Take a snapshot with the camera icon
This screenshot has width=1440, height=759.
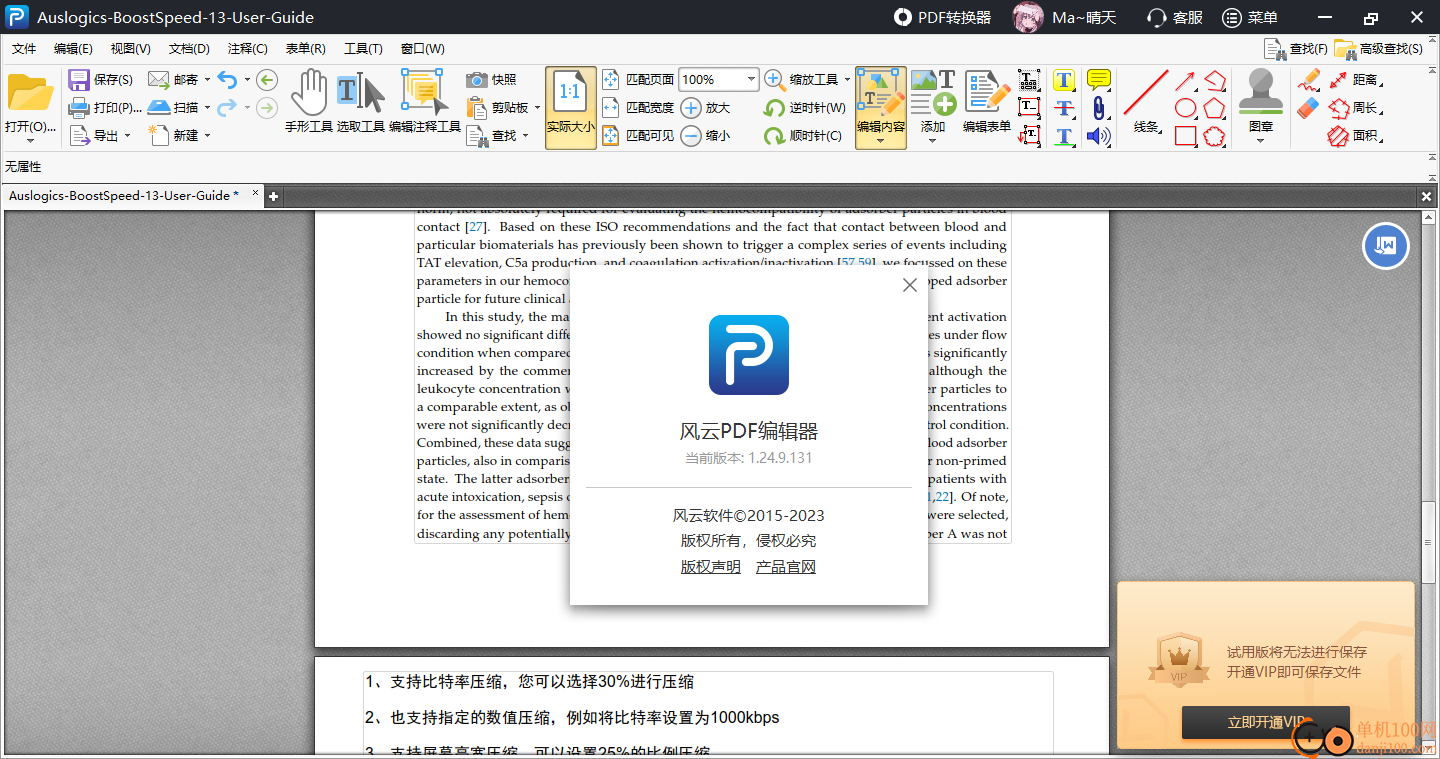pyautogui.click(x=477, y=79)
